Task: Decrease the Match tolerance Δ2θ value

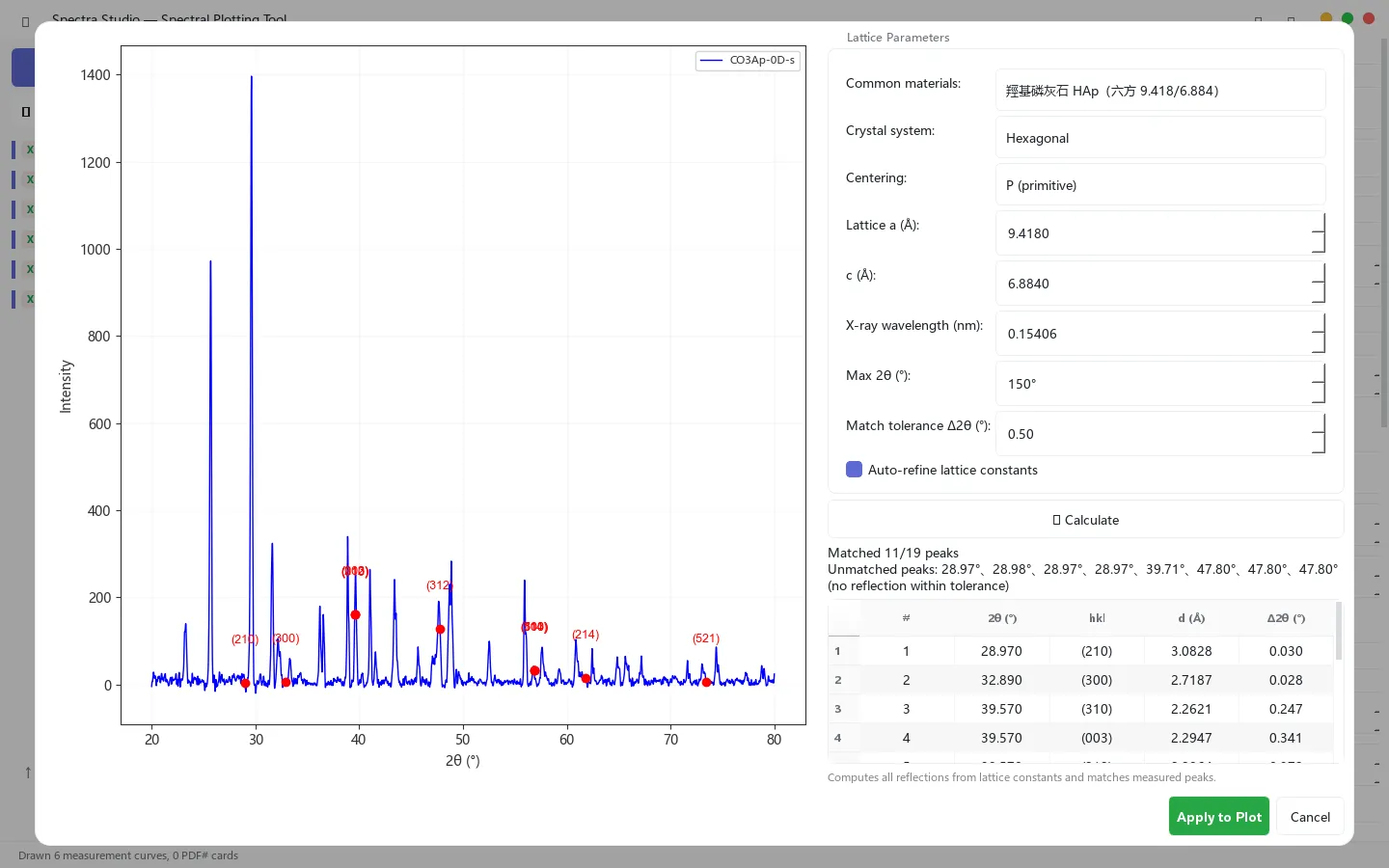Action: (1319, 444)
